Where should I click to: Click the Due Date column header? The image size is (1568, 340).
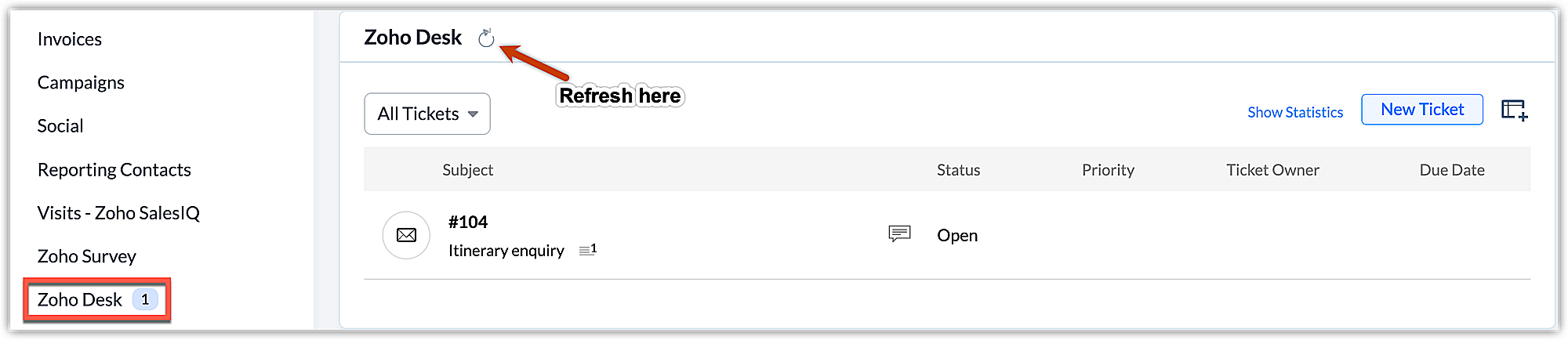click(x=1452, y=170)
